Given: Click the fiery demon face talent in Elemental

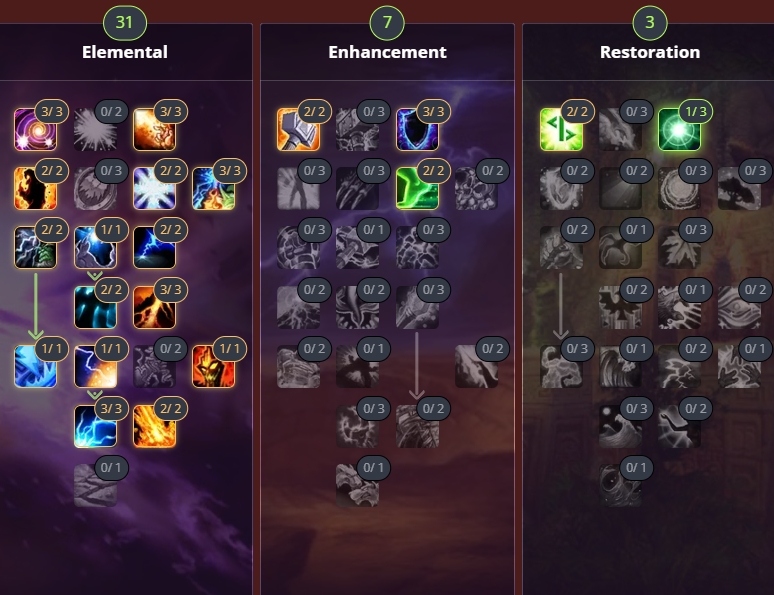Looking at the screenshot, I should point(214,366).
